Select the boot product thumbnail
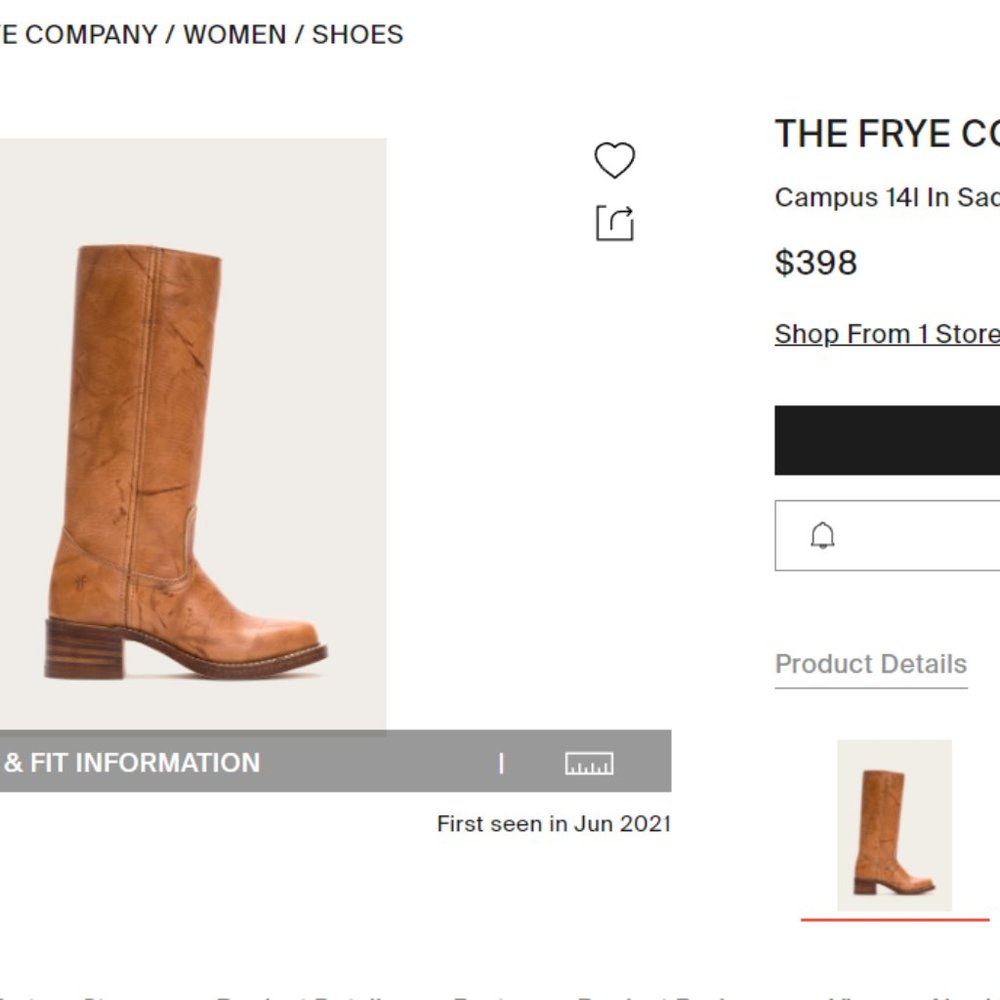The image size is (1000, 1000). tap(895, 823)
